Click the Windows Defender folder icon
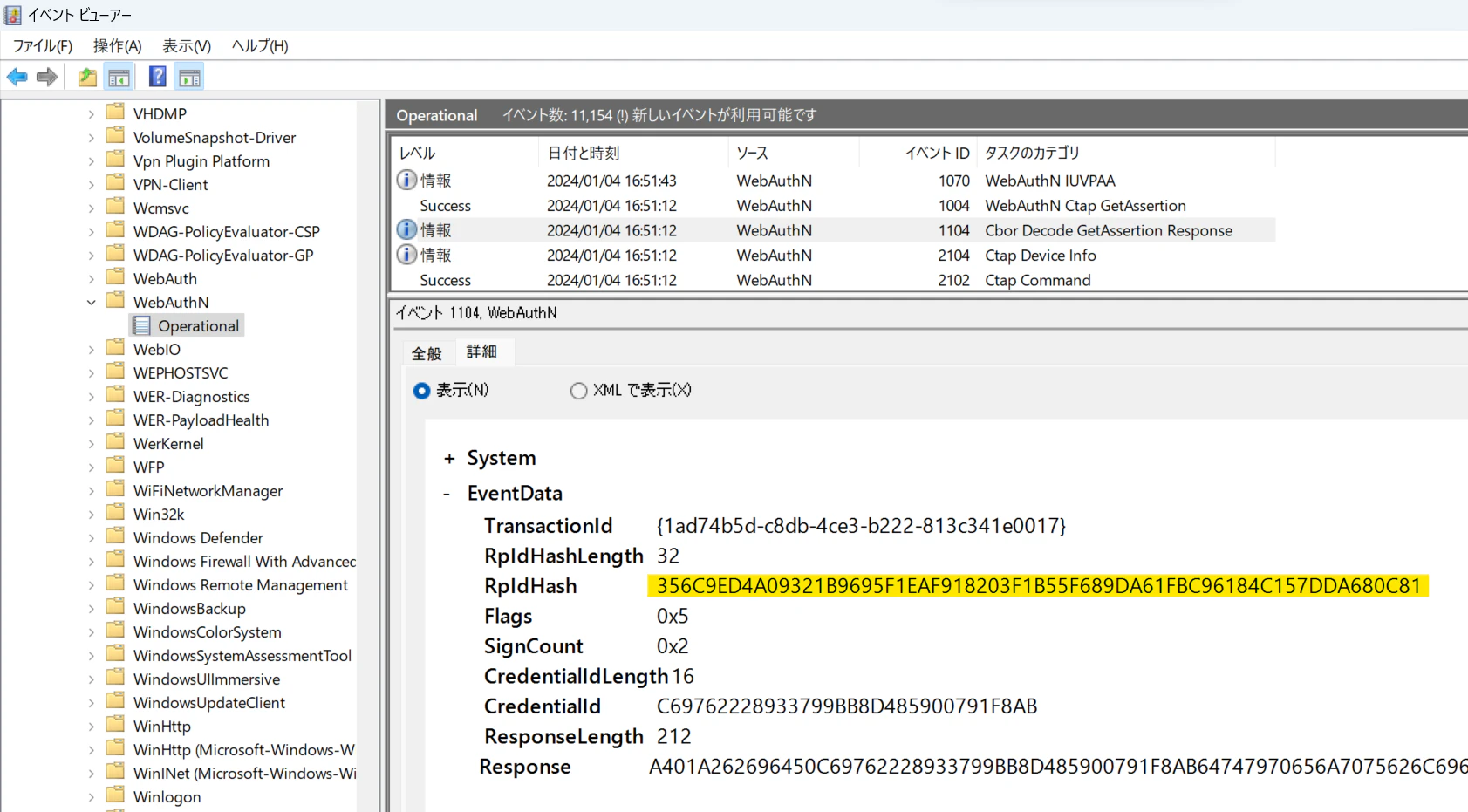Viewport: 1468px width, 812px height. coord(115,536)
